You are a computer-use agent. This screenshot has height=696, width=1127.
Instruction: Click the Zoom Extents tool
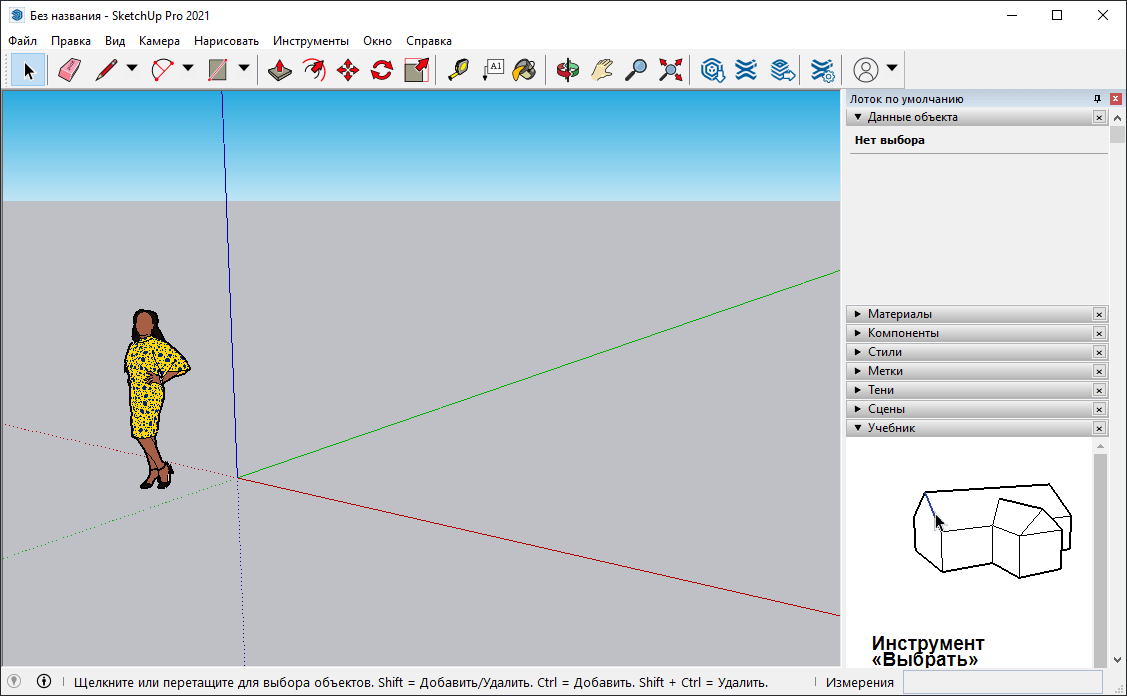[x=670, y=70]
